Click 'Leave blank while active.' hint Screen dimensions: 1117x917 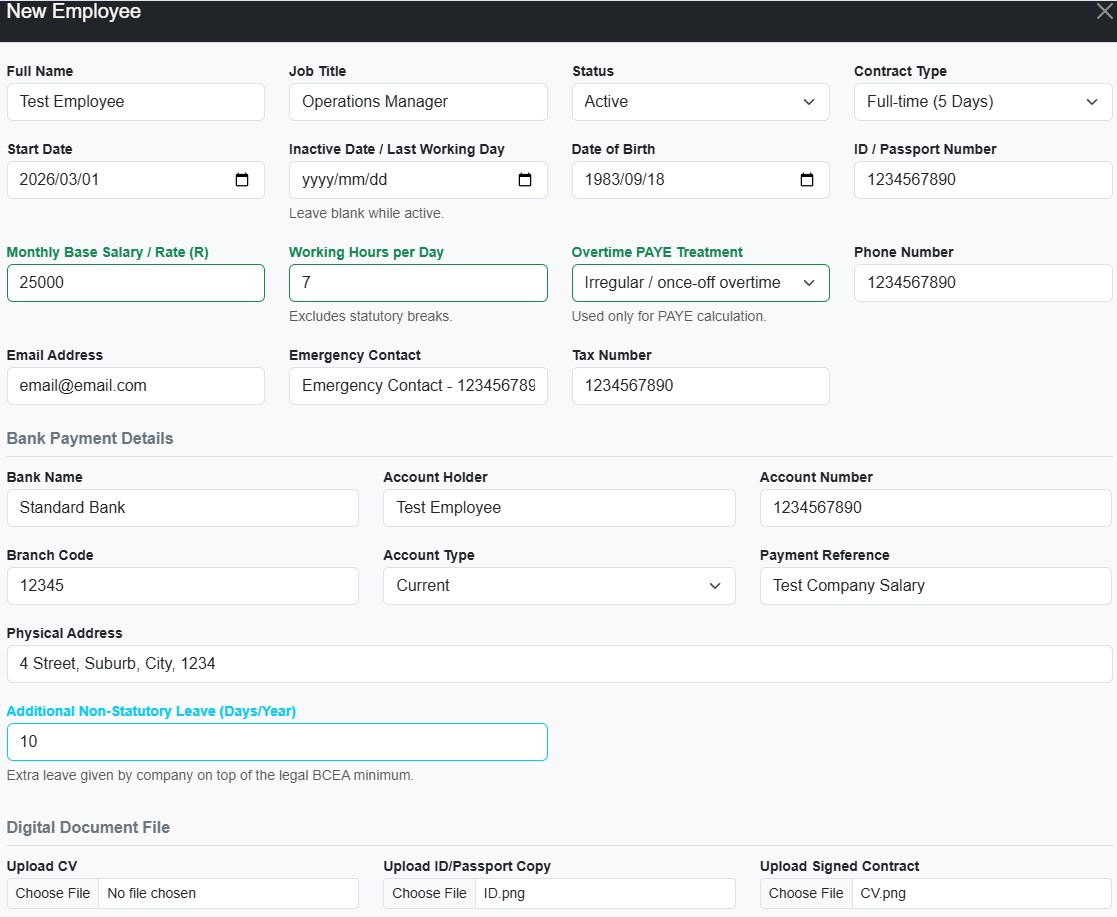point(366,213)
